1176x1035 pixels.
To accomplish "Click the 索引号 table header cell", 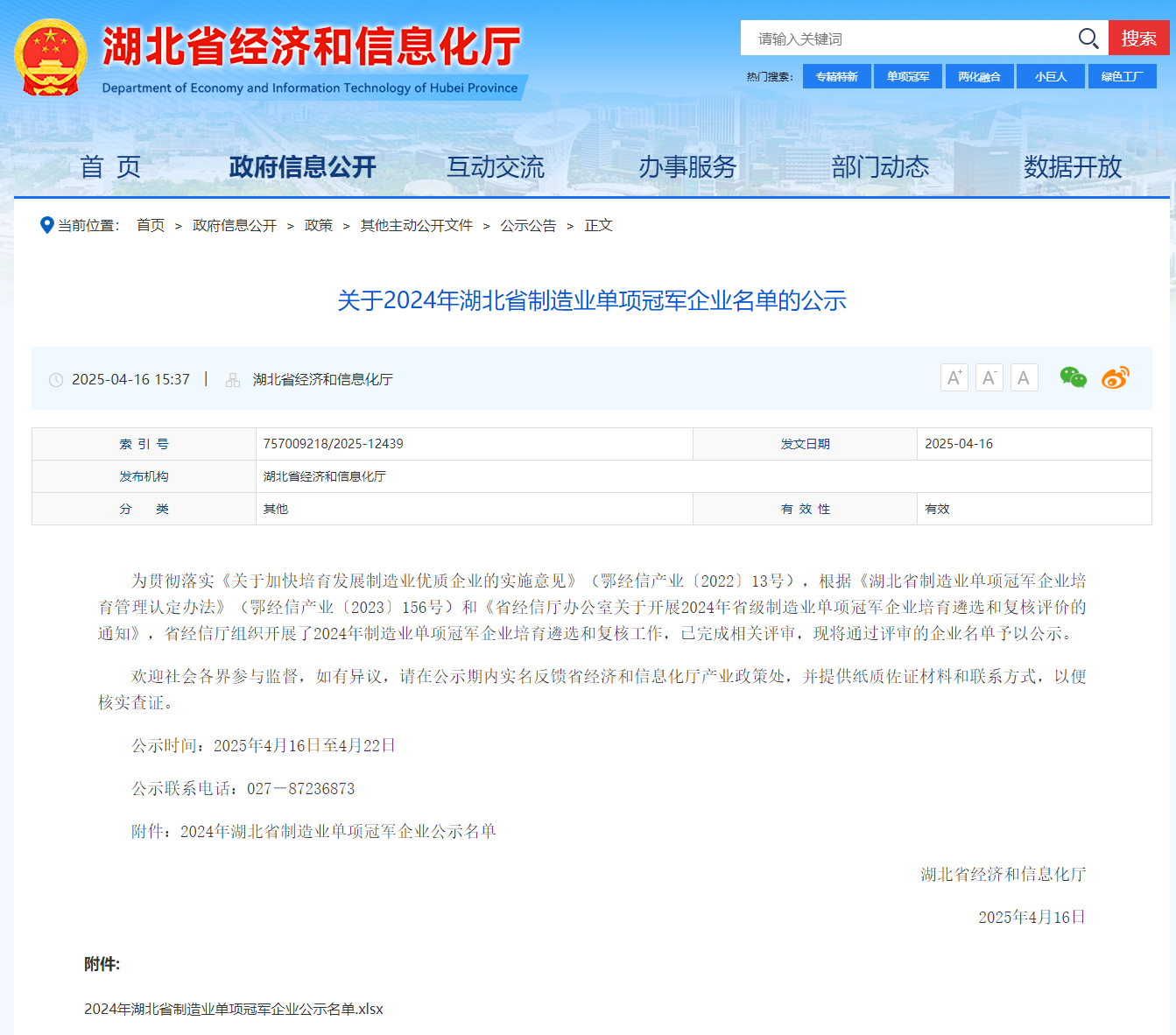I will [x=144, y=444].
